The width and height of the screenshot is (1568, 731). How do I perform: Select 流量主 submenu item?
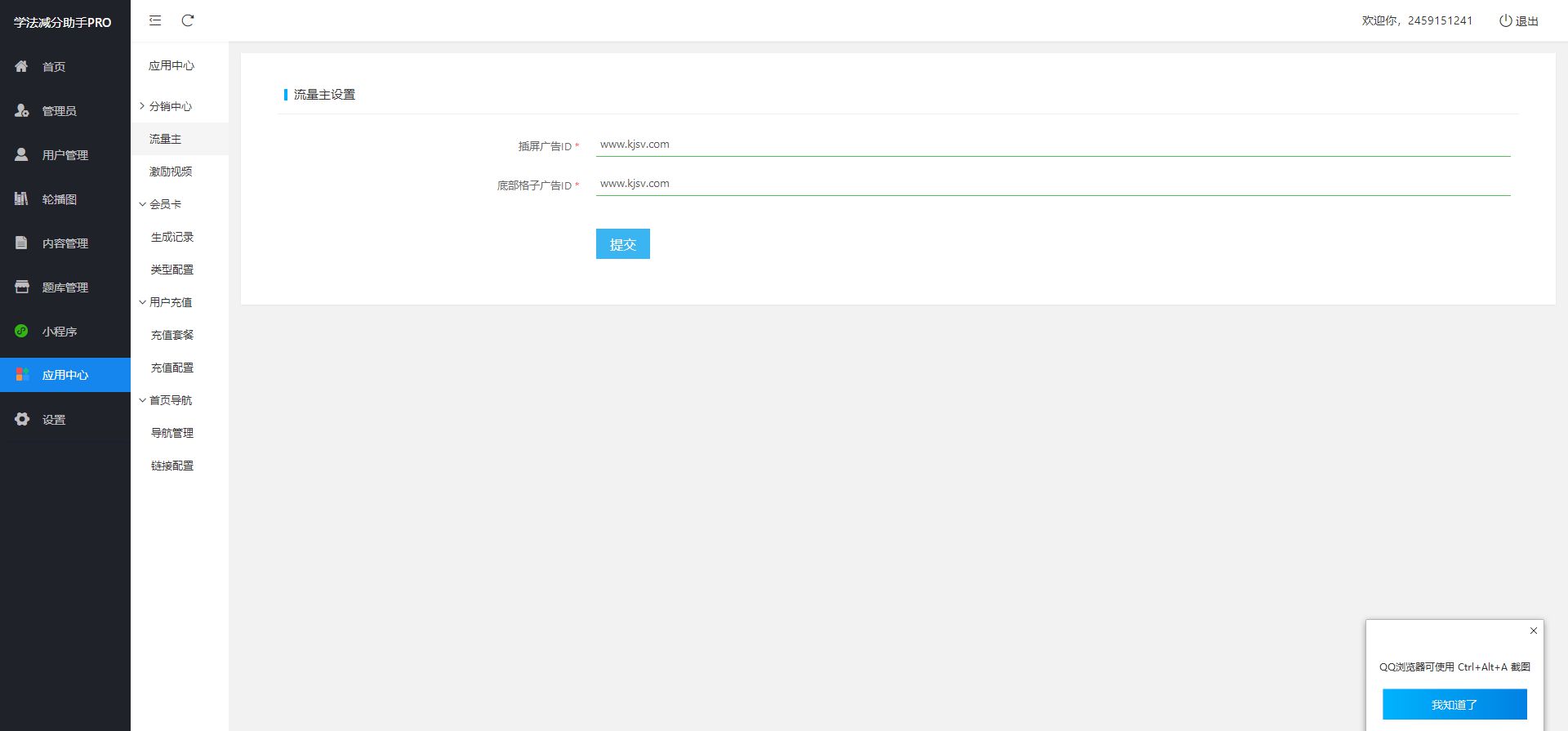coord(180,139)
